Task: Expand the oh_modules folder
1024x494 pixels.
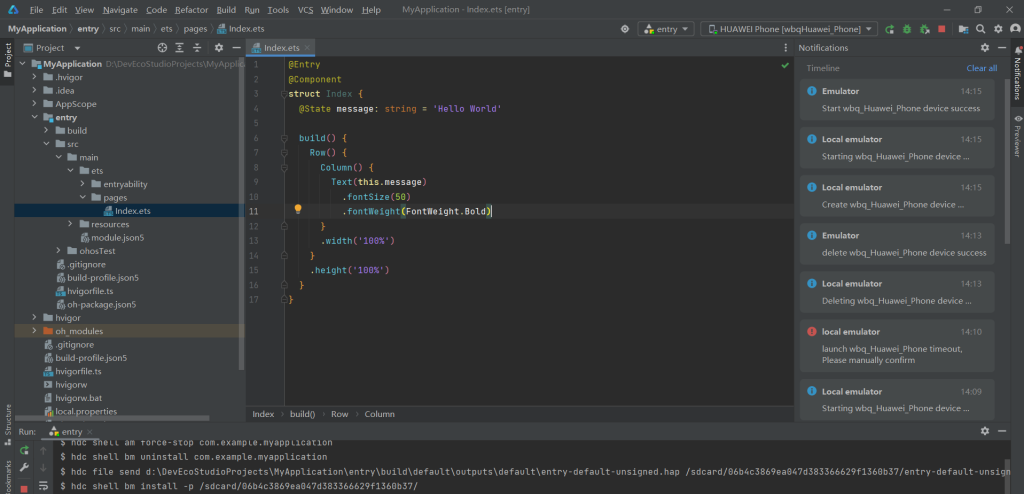Action: coord(35,331)
